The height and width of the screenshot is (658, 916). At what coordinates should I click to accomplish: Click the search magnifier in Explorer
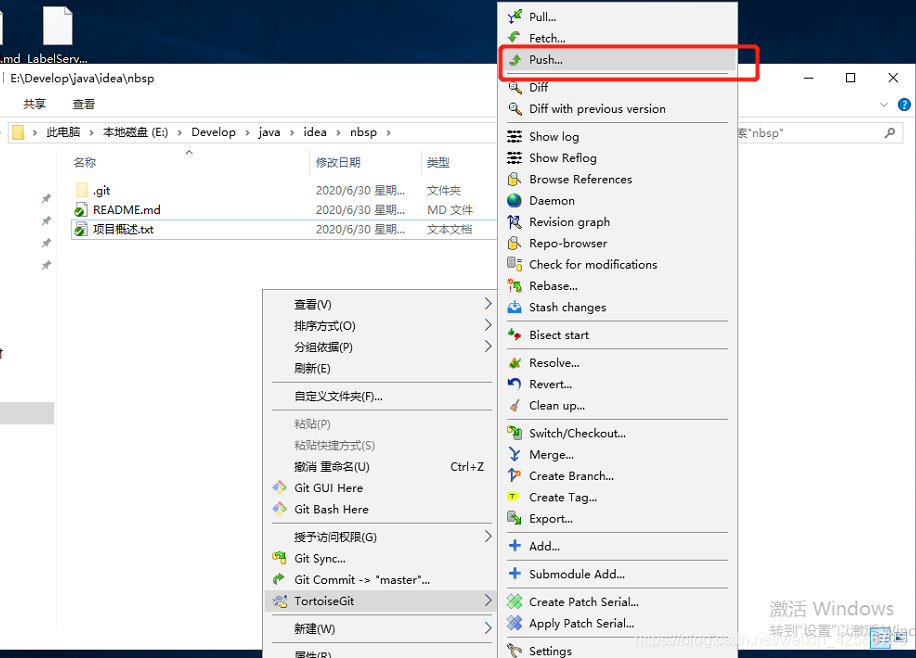(890, 133)
